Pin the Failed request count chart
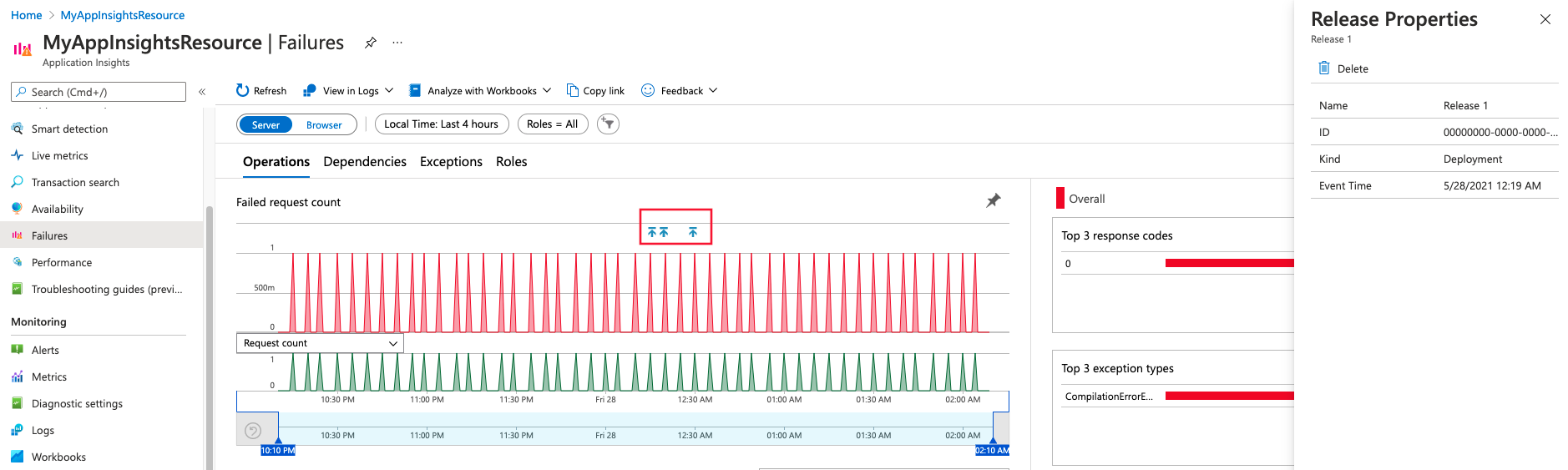The height and width of the screenshot is (470, 1568). pos(994,200)
